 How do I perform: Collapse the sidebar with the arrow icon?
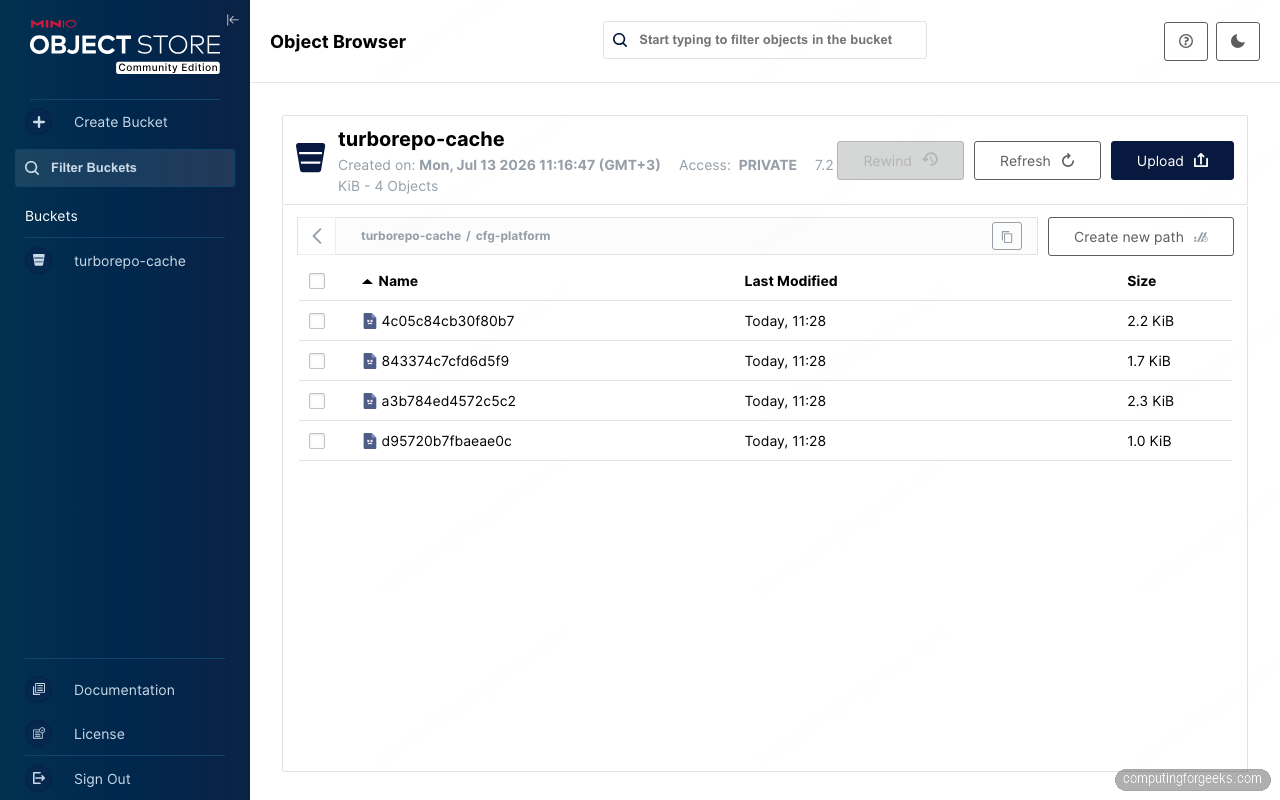tap(232, 19)
